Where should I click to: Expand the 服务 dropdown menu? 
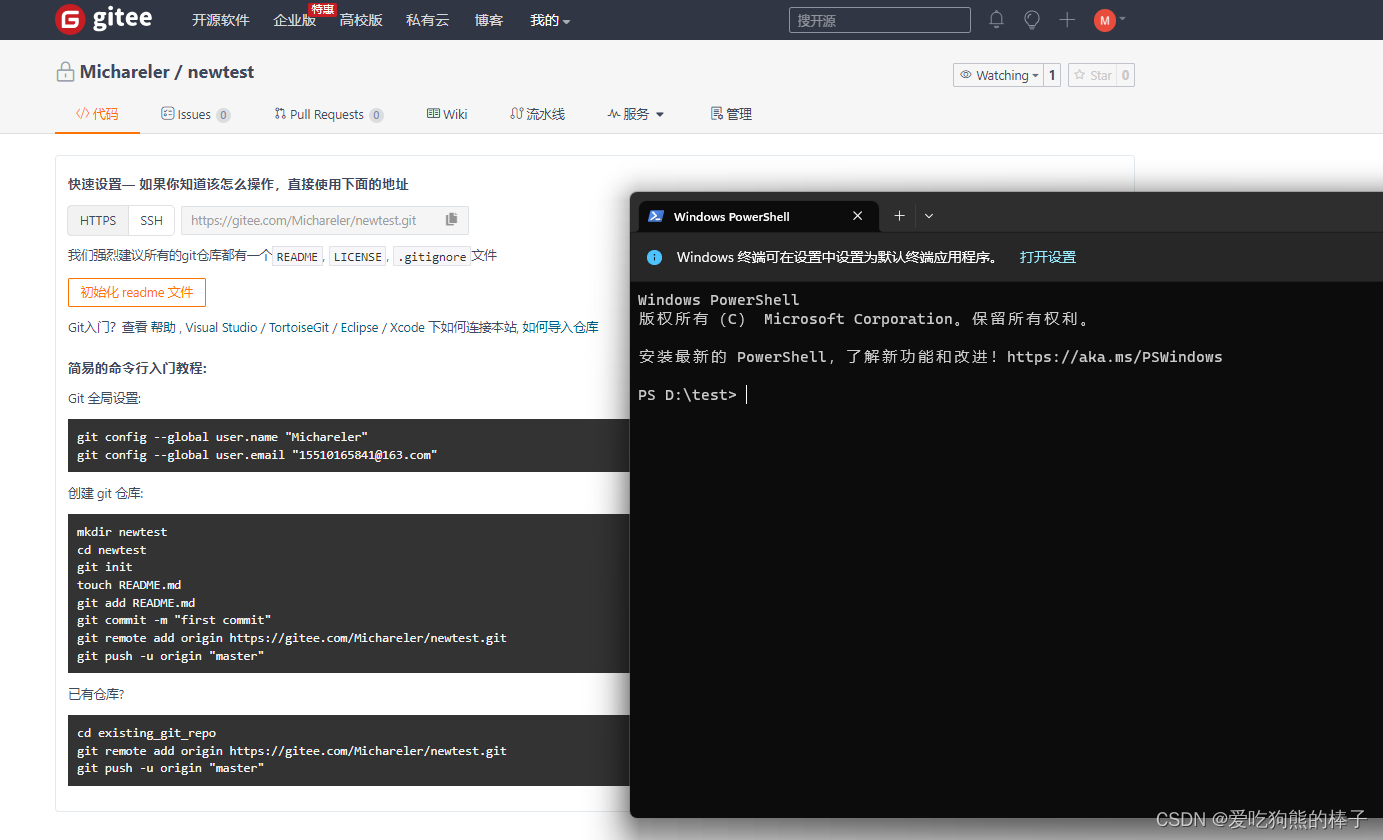coord(635,114)
